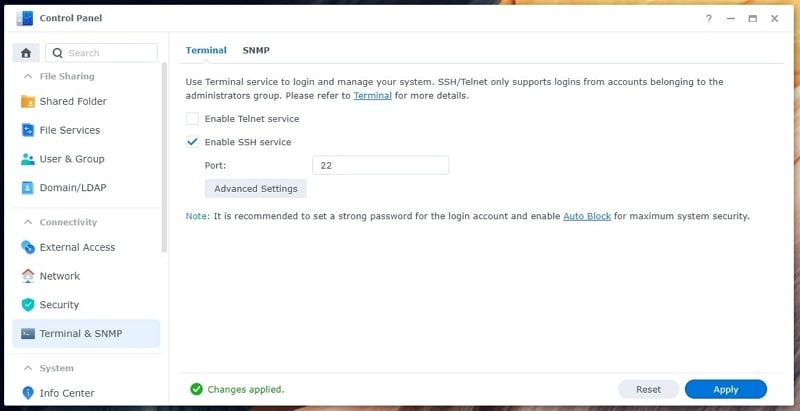The image size is (800, 411).
Task: Open Security settings page
Action: pos(86,305)
